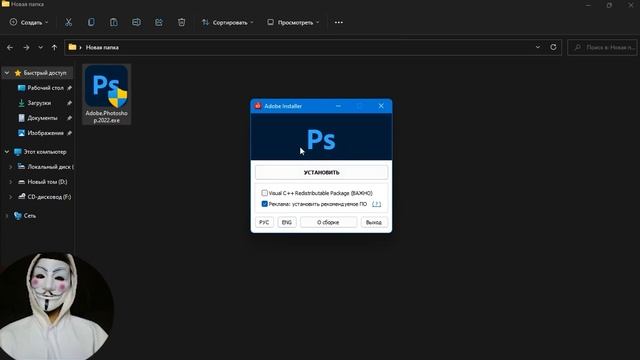Click Новая папка in the address bar

click(x=102, y=48)
